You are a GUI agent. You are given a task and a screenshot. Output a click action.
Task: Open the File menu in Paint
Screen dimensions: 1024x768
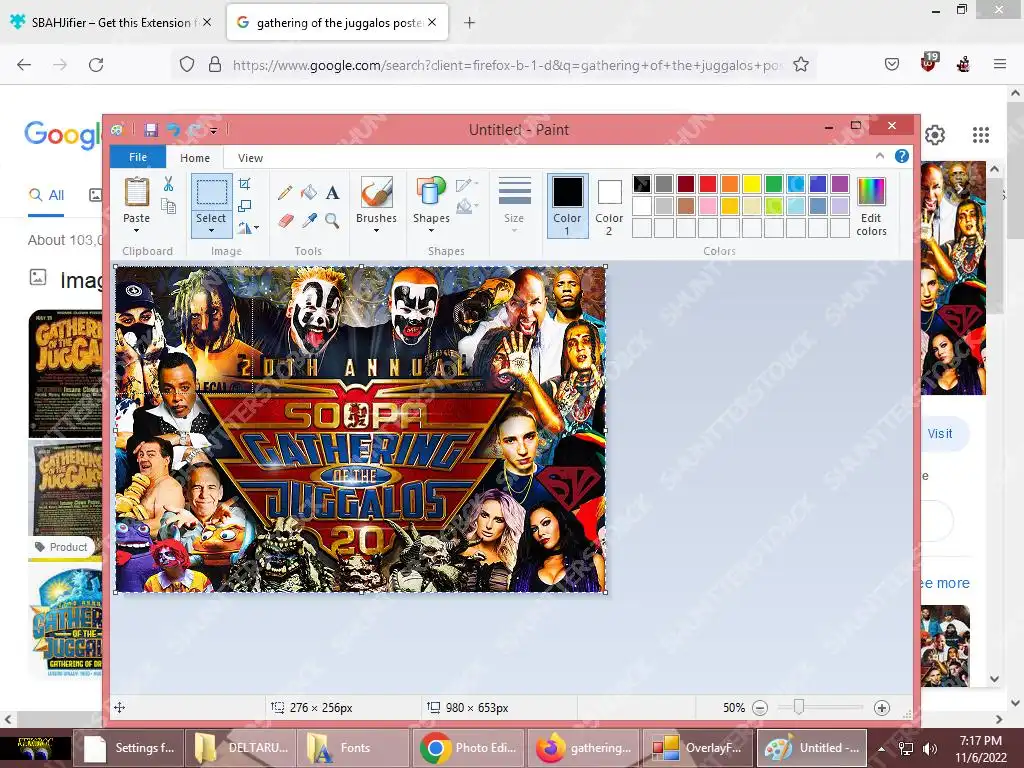[138, 157]
